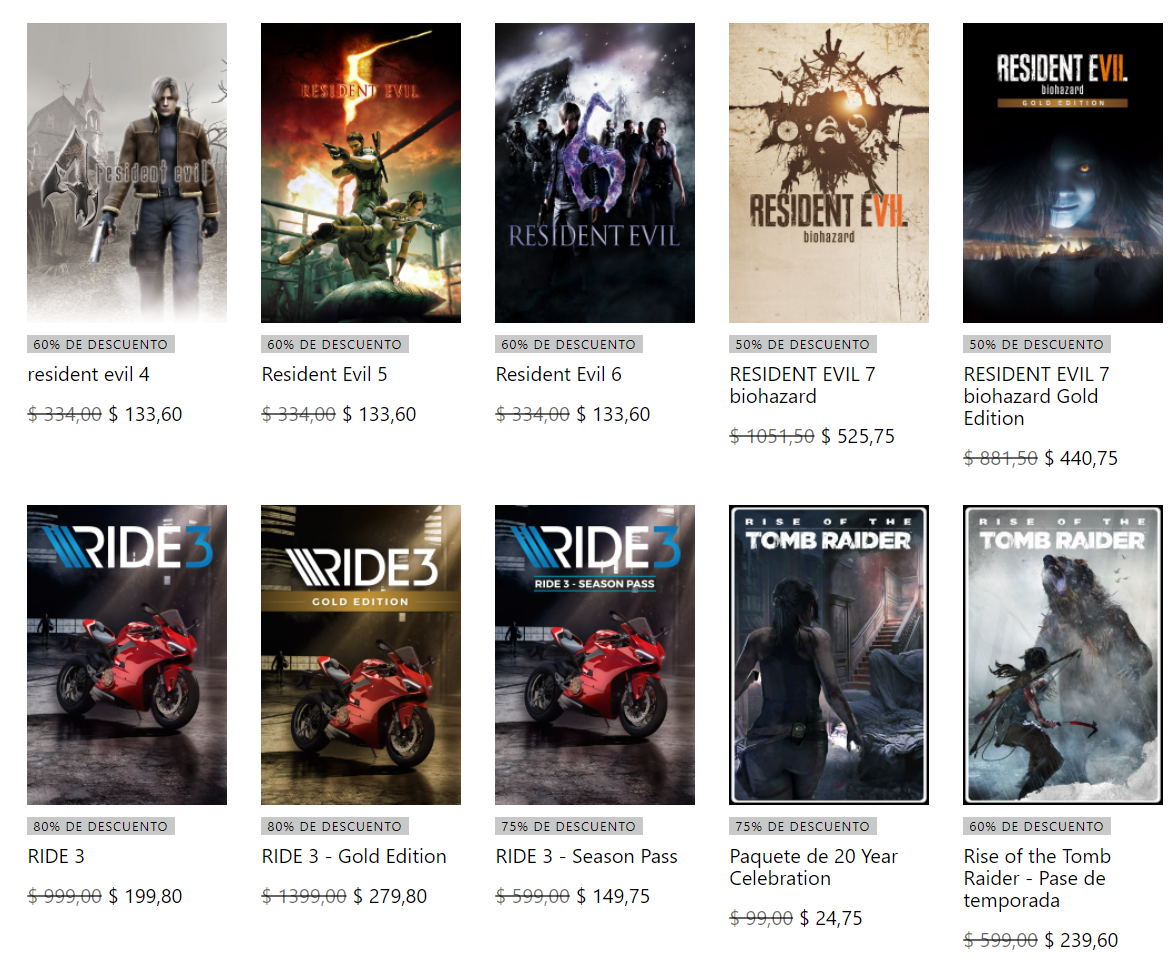Select the RIDE 3 Gold Edition cover
This screenshot has width=1172, height=971.
[361, 655]
